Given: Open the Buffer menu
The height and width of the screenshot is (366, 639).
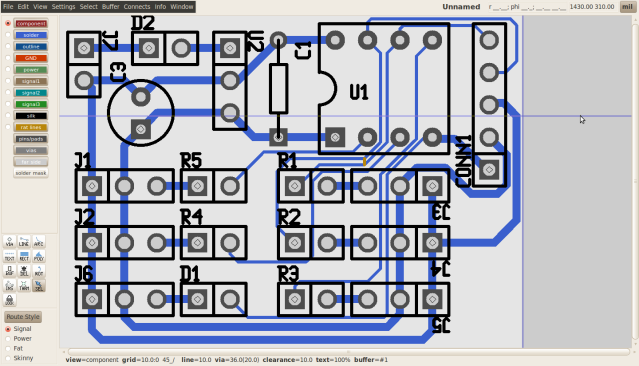Looking at the screenshot, I should point(110,7).
